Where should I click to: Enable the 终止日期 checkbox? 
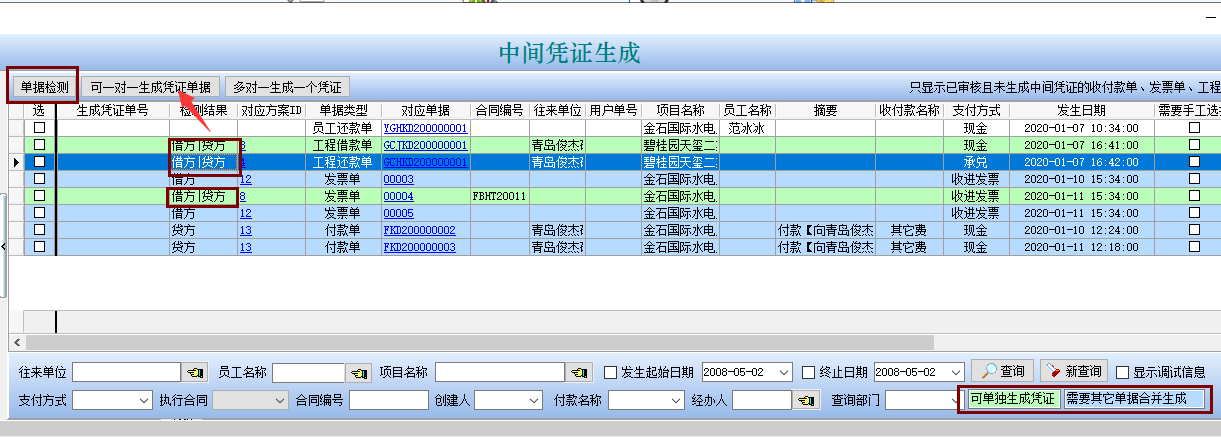click(x=809, y=372)
